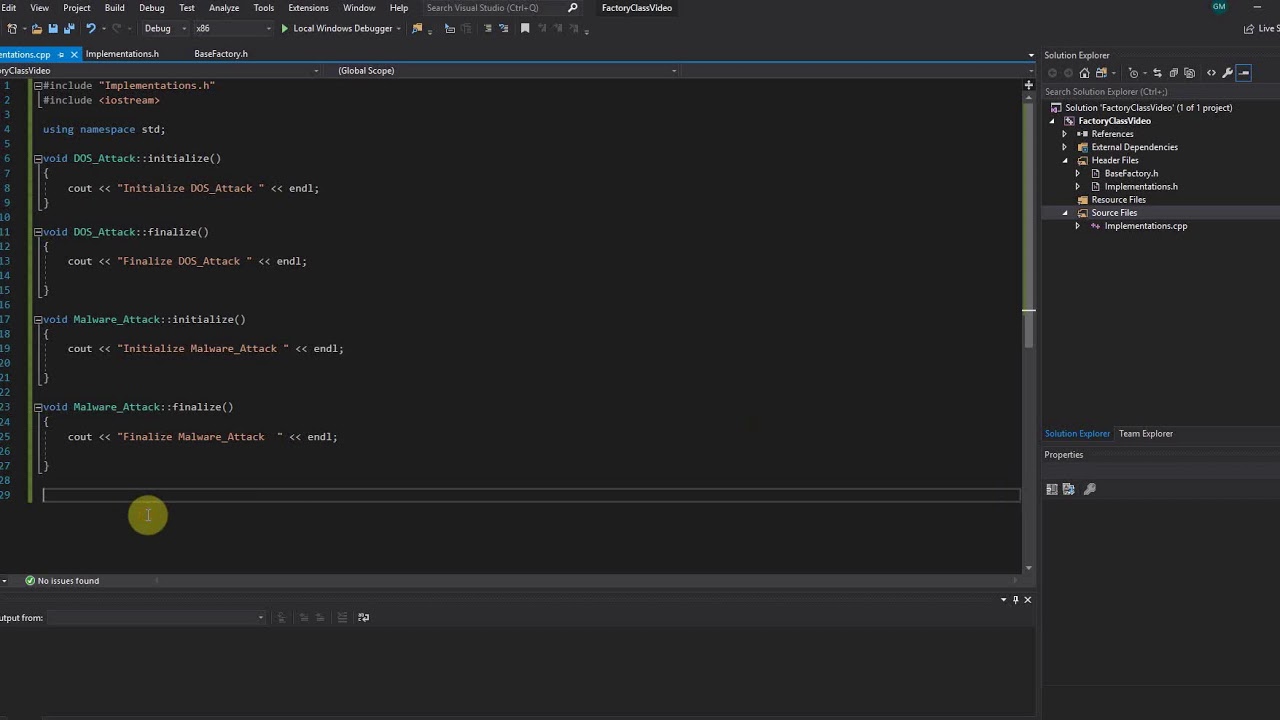The width and height of the screenshot is (1280, 720).
Task: Click Search Solution Explorer field
Action: [x=1160, y=92]
